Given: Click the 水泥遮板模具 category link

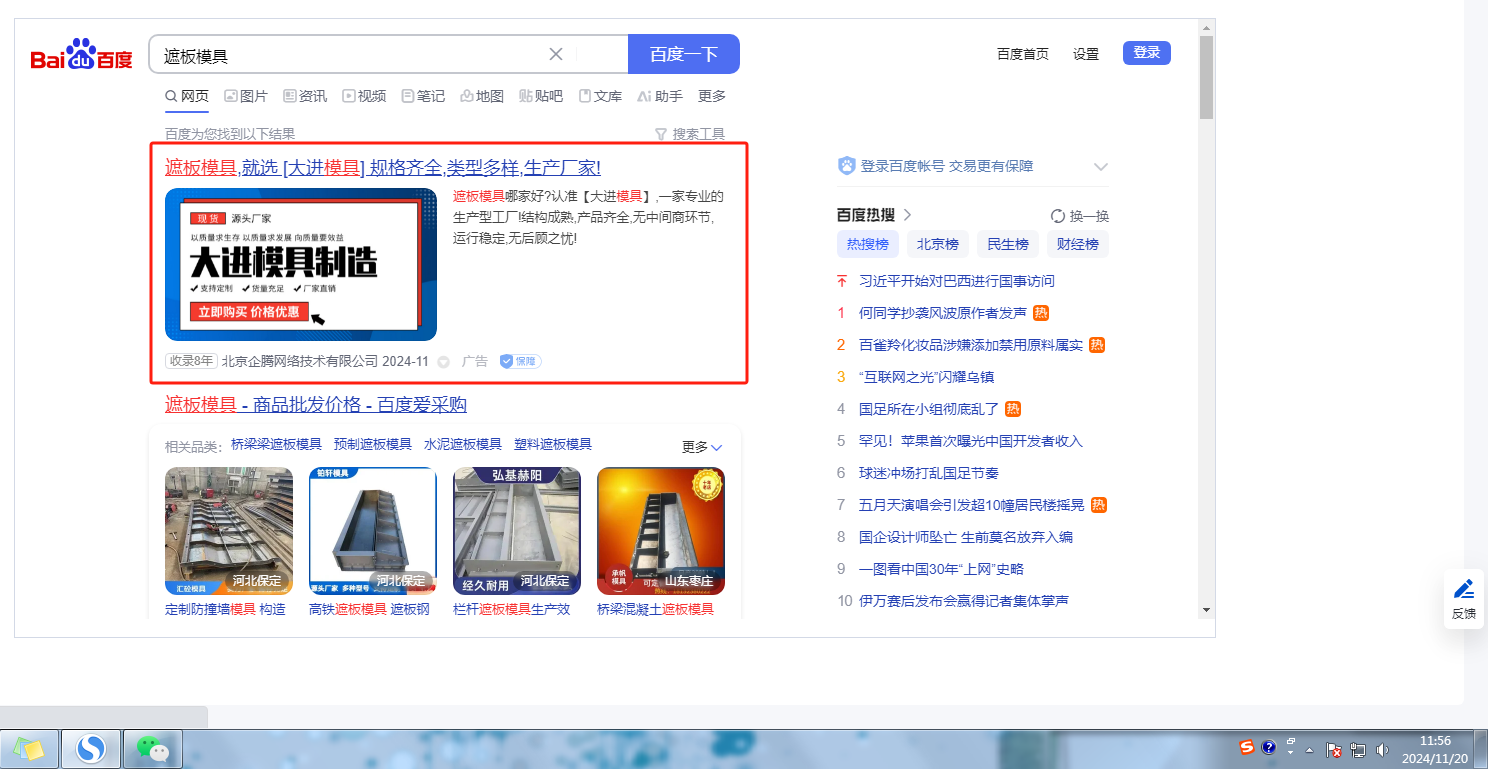Looking at the screenshot, I should (463, 444).
